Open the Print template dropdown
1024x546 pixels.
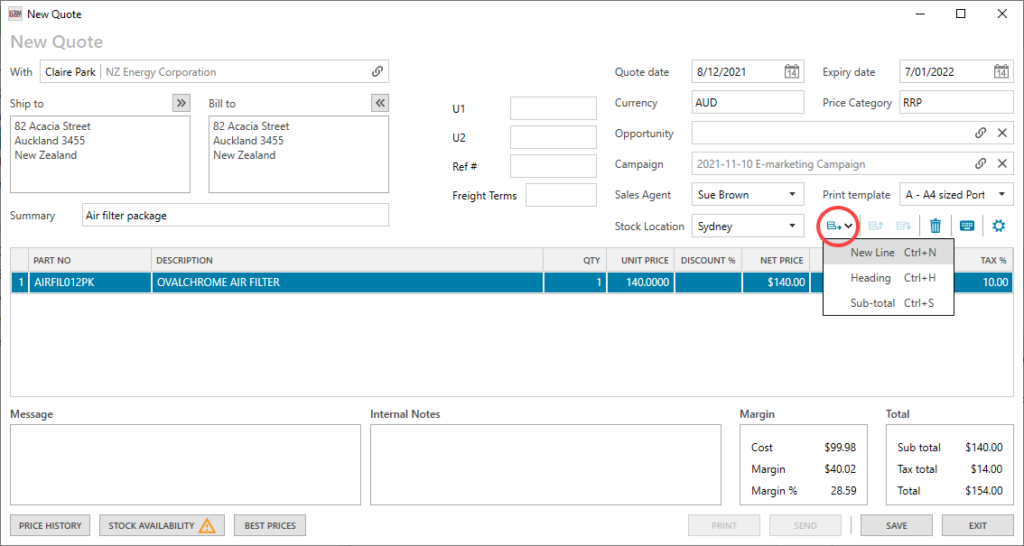(x=1002, y=195)
